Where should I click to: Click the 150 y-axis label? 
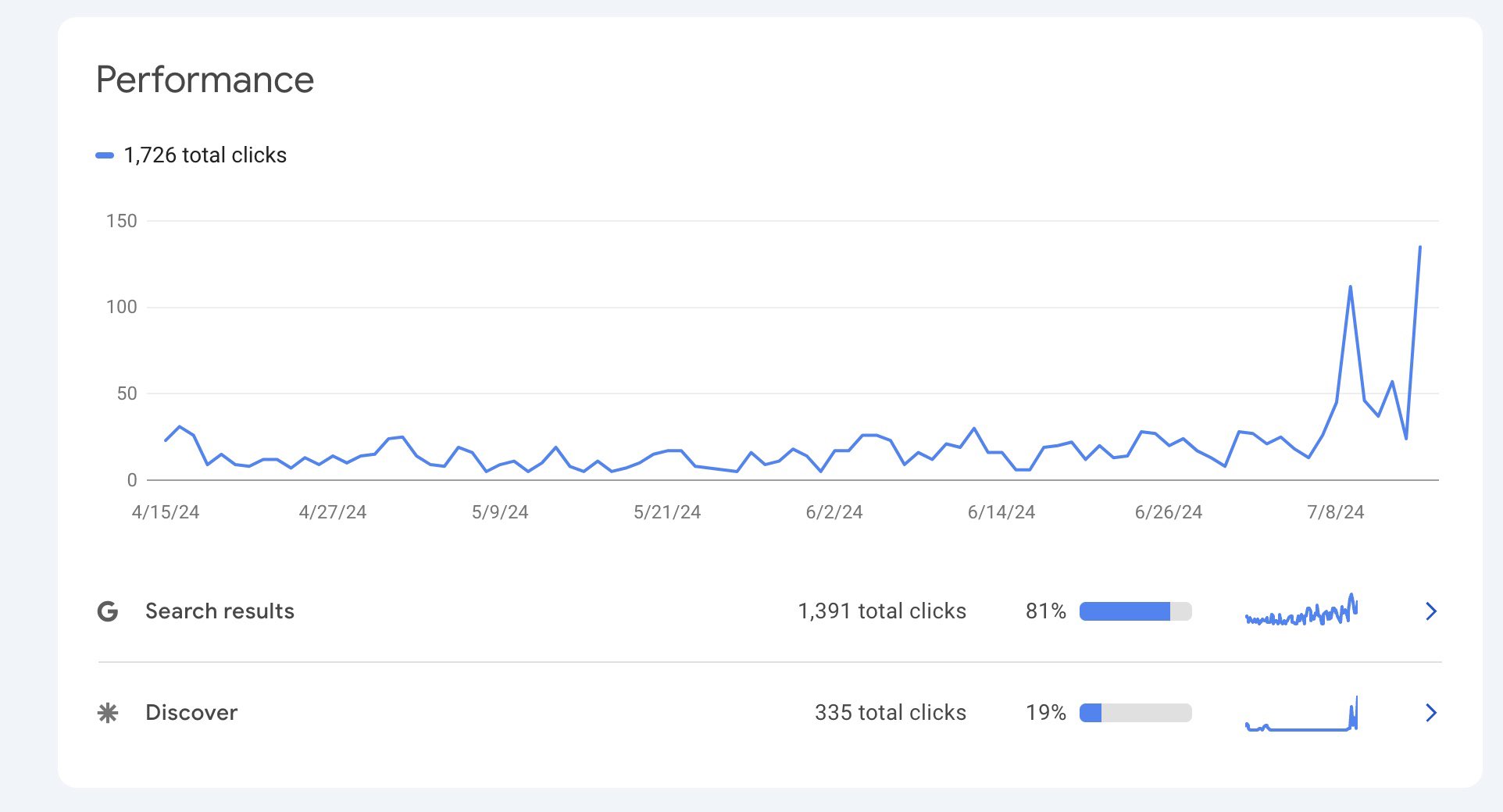(122, 221)
